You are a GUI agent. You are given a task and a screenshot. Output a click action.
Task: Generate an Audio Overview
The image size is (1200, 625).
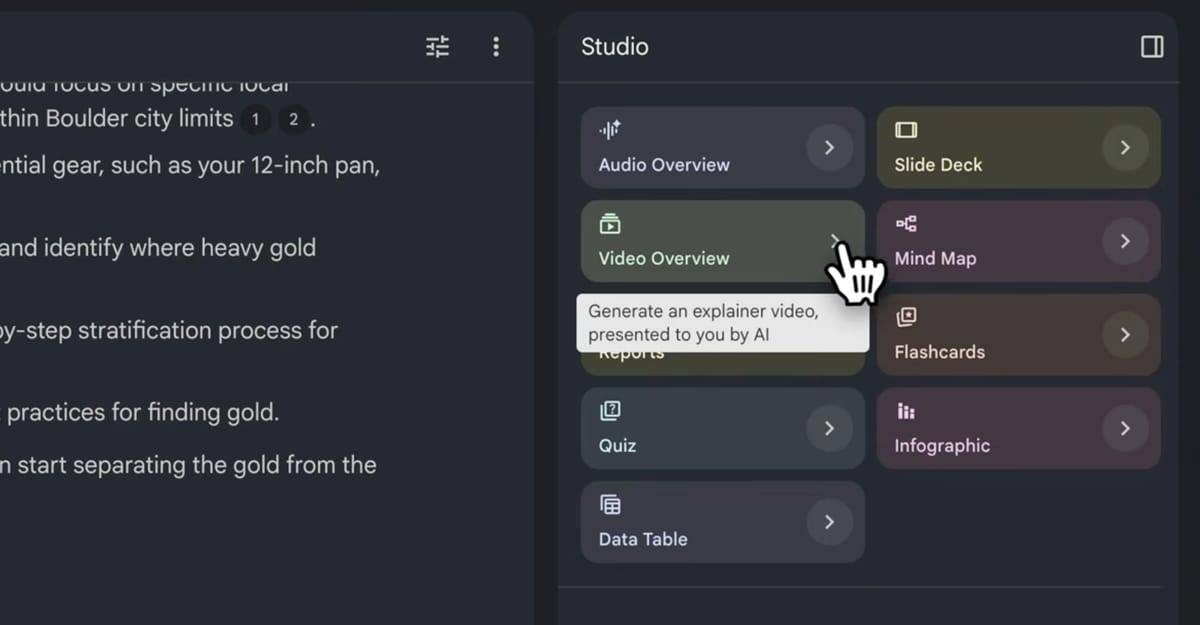[722, 147]
